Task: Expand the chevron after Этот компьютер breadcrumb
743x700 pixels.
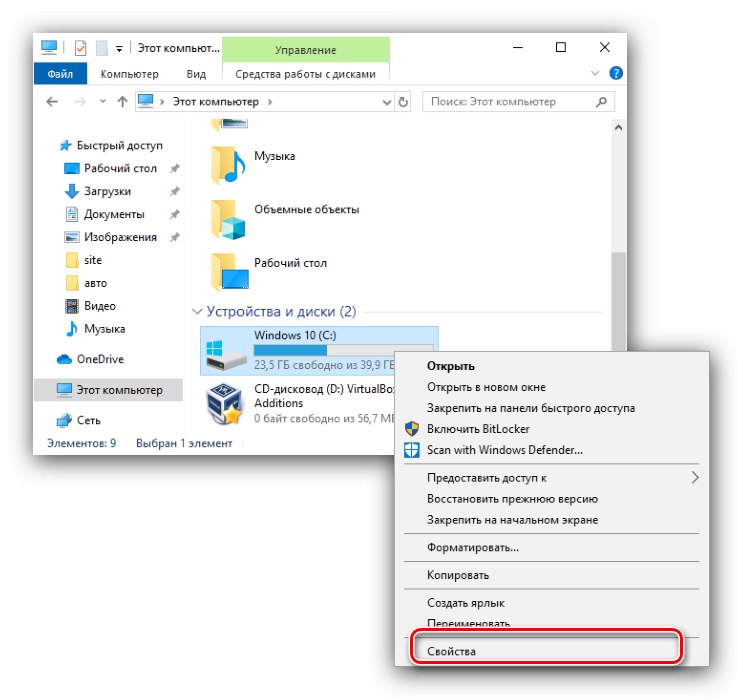Action: 270,101
